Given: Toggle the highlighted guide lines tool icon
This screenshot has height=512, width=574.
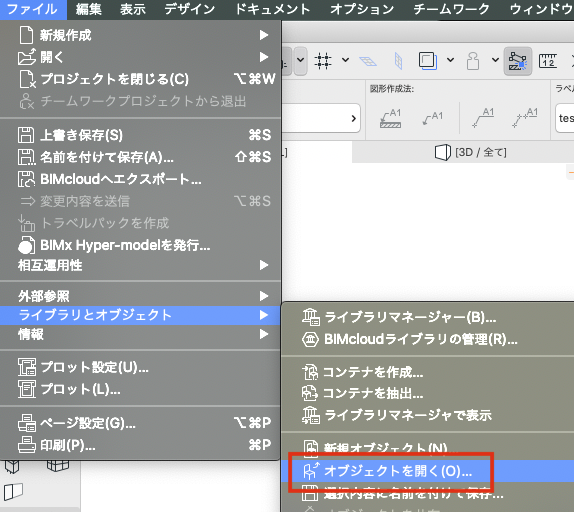Looking at the screenshot, I should [518, 61].
